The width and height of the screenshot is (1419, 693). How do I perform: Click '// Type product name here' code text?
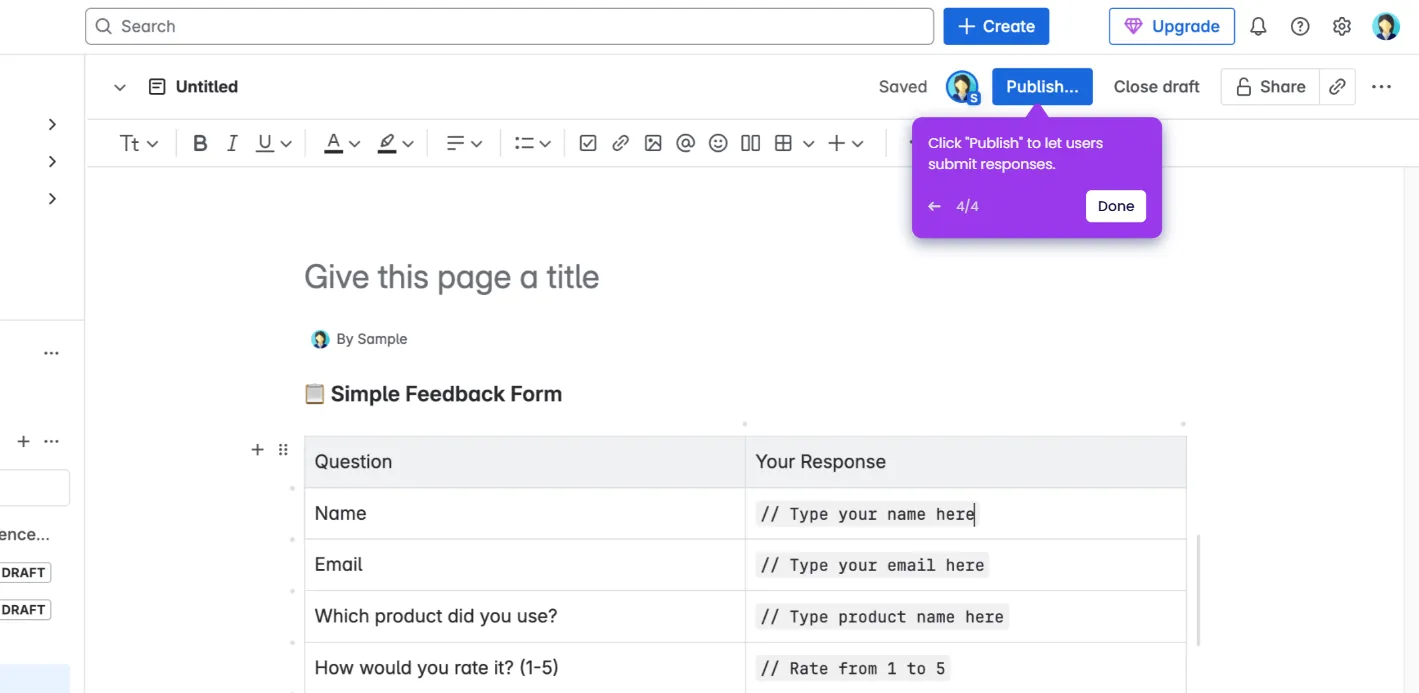click(882, 617)
